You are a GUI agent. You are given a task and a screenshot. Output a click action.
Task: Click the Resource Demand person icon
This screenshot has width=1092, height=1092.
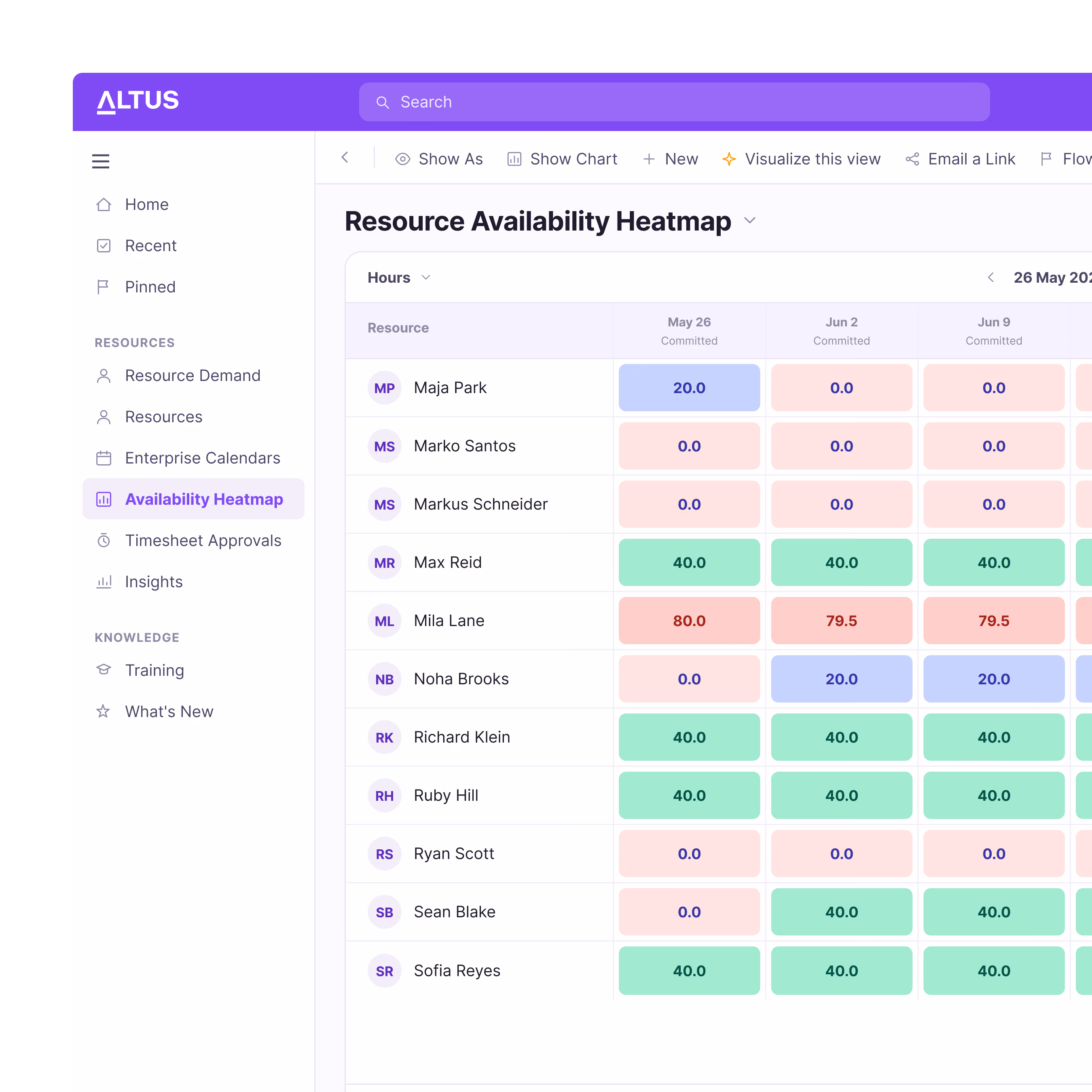(x=104, y=375)
